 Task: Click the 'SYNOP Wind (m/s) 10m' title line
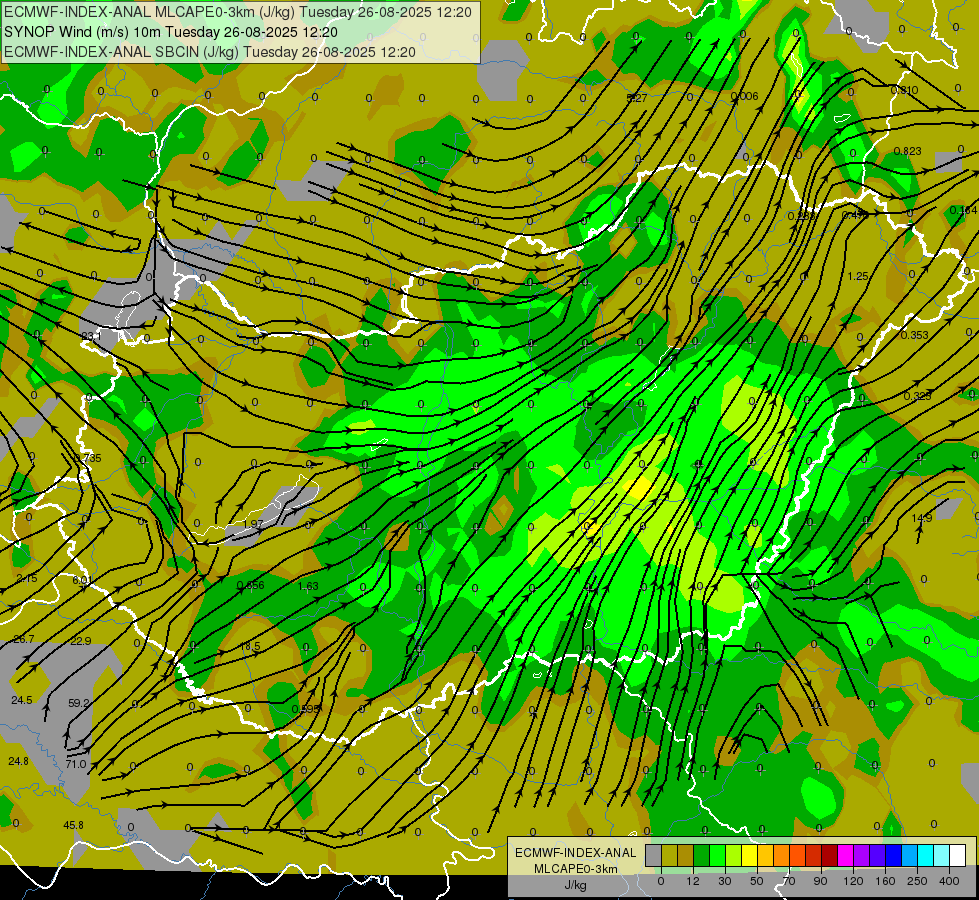point(82,32)
